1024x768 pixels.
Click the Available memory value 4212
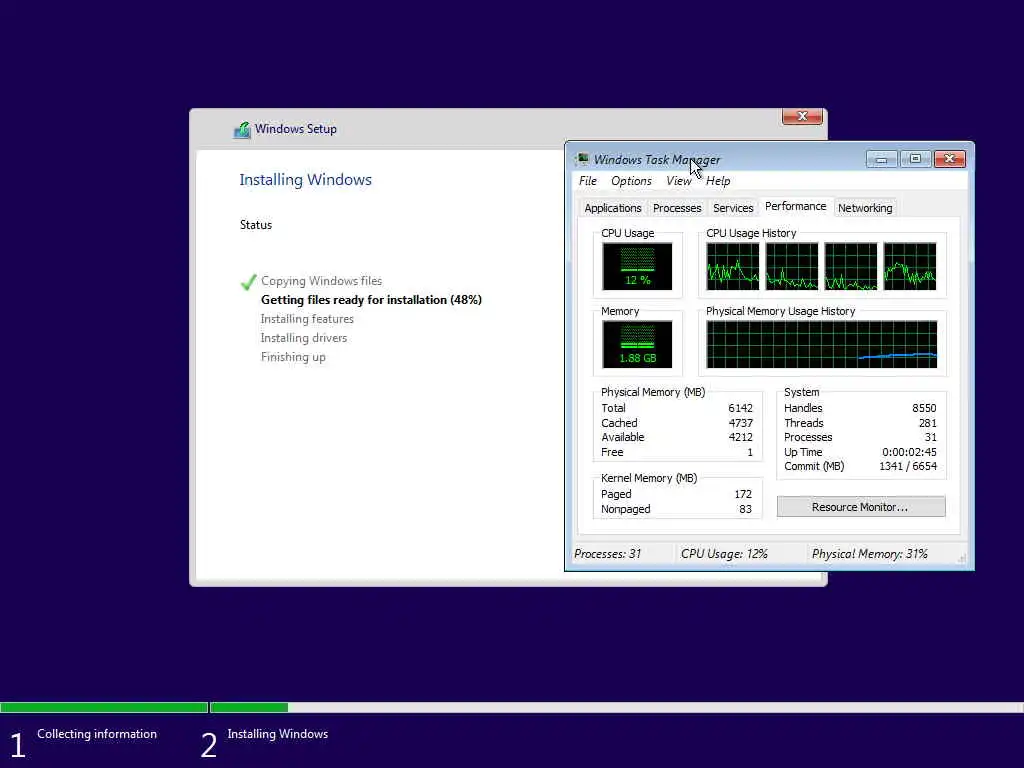coord(741,438)
